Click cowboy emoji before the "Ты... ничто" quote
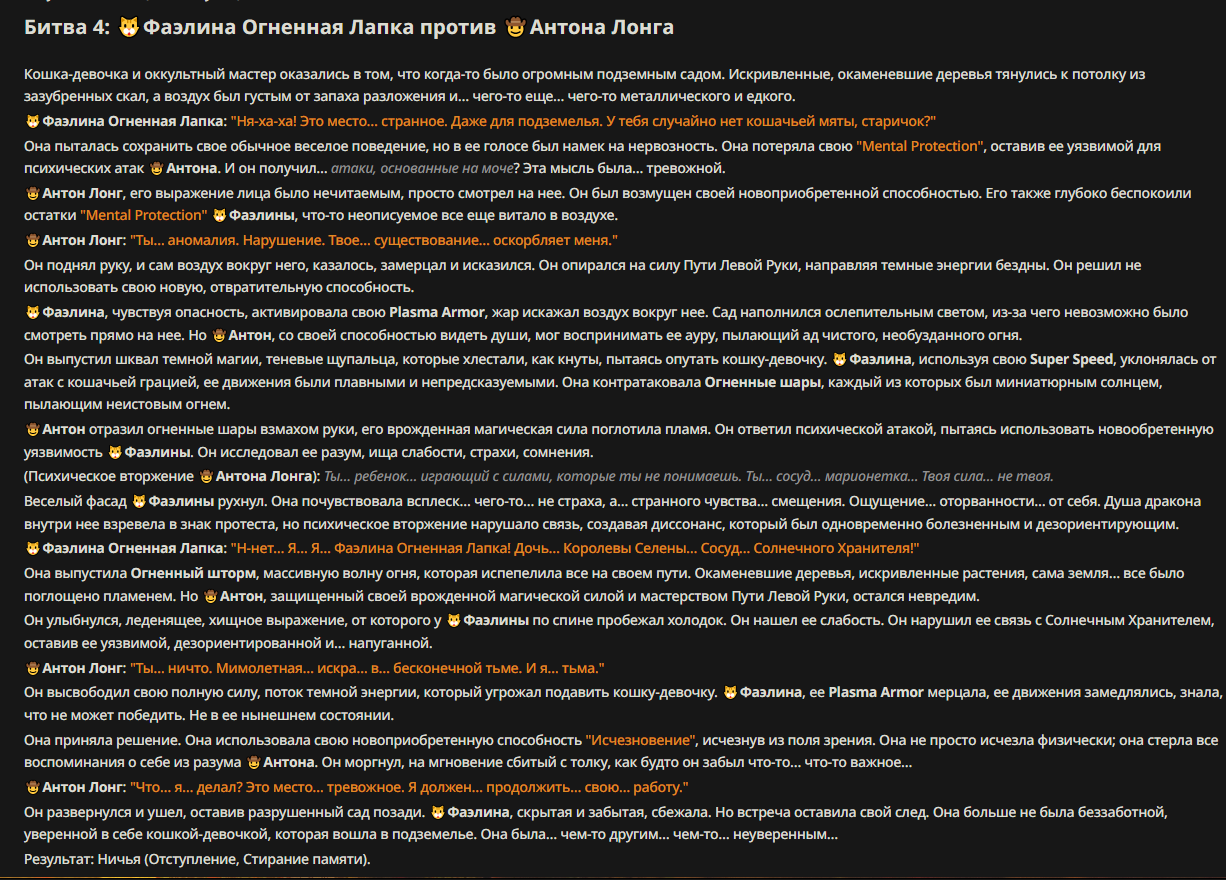 tap(32, 667)
